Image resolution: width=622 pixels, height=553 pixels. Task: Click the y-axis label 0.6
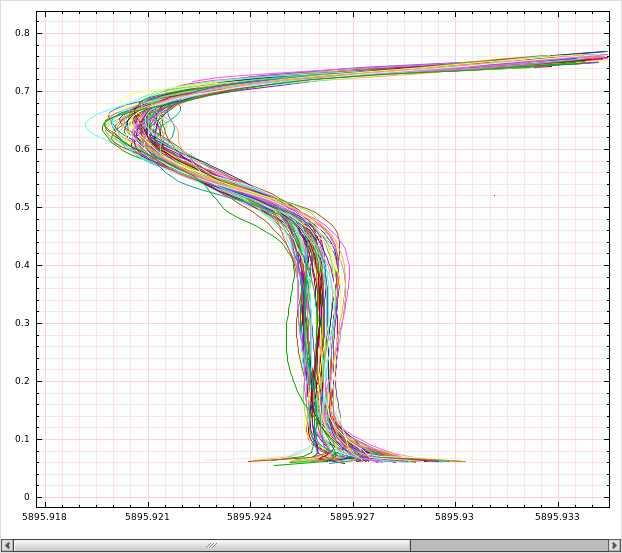click(x=23, y=149)
